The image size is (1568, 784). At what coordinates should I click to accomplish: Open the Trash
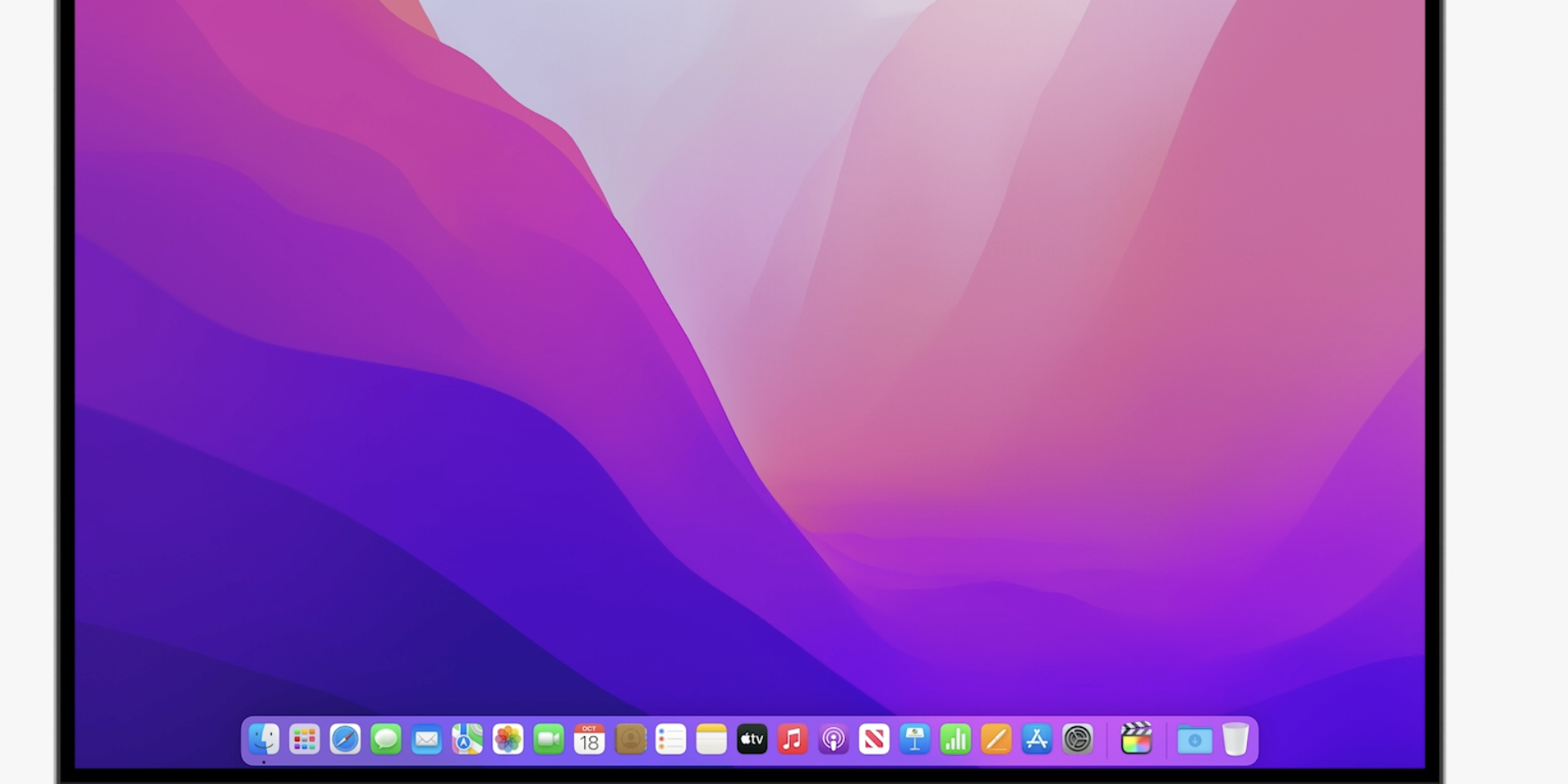pyautogui.click(x=1235, y=740)
